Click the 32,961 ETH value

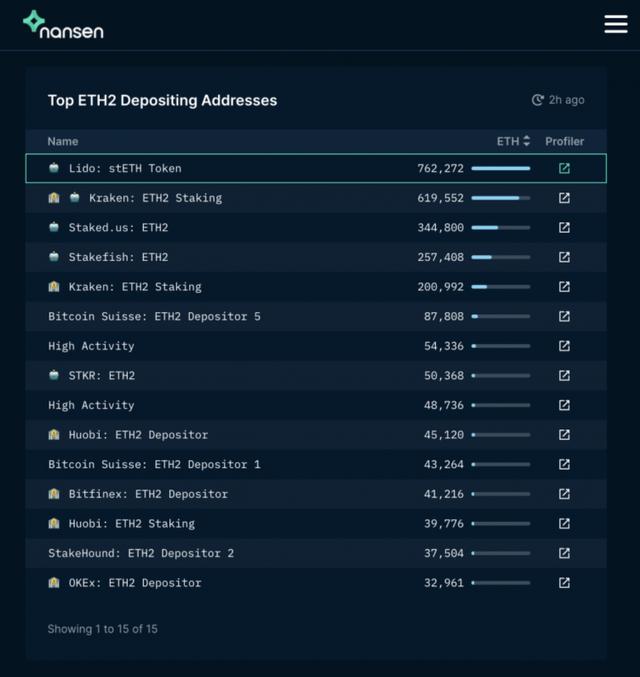[444, 583]
